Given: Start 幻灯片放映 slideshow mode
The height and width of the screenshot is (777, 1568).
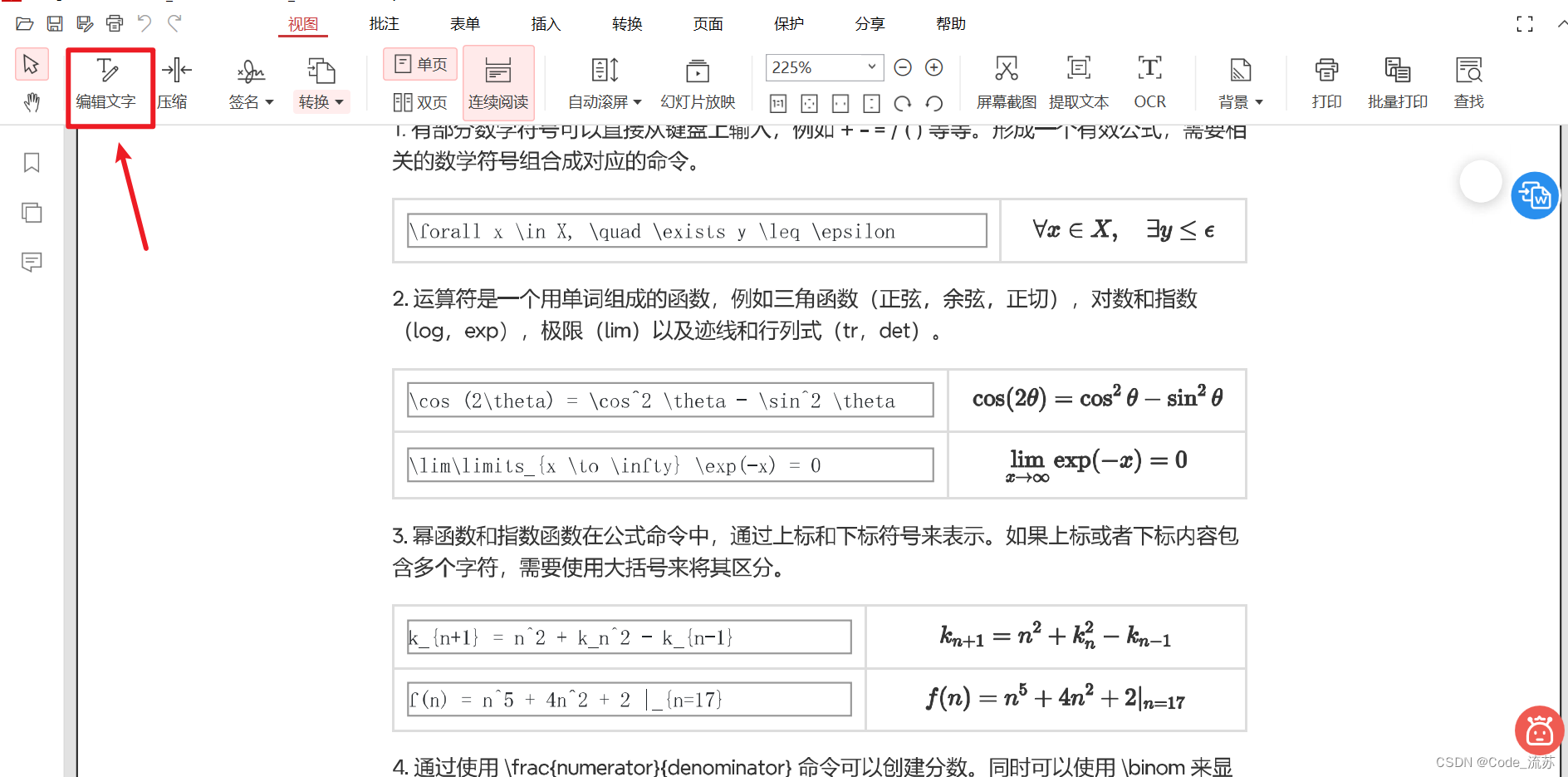Looking at the screenshot, I should pos(697,81).
